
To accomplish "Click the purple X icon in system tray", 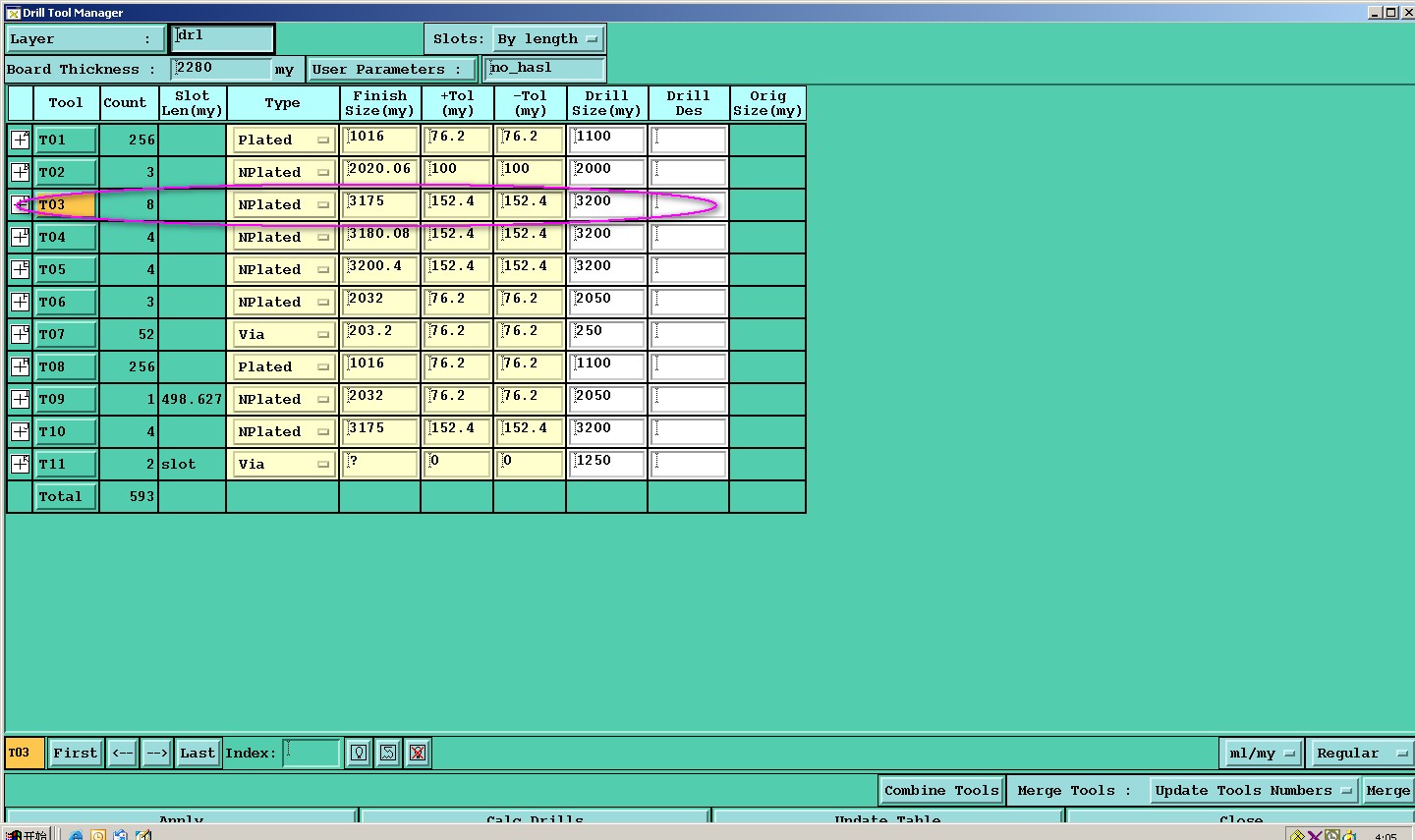I will click(x=1314, y=836).
